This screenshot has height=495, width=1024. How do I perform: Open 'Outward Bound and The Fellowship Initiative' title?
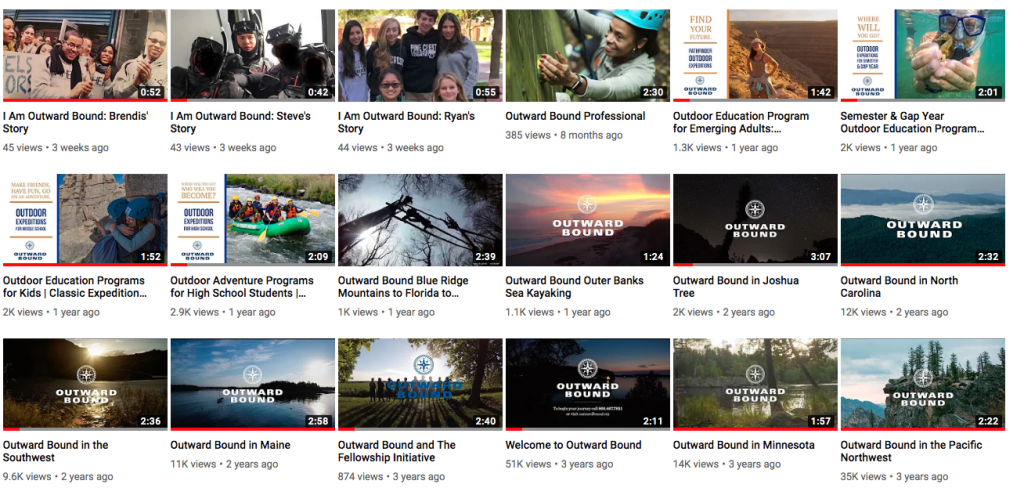[x=396, y=451]
